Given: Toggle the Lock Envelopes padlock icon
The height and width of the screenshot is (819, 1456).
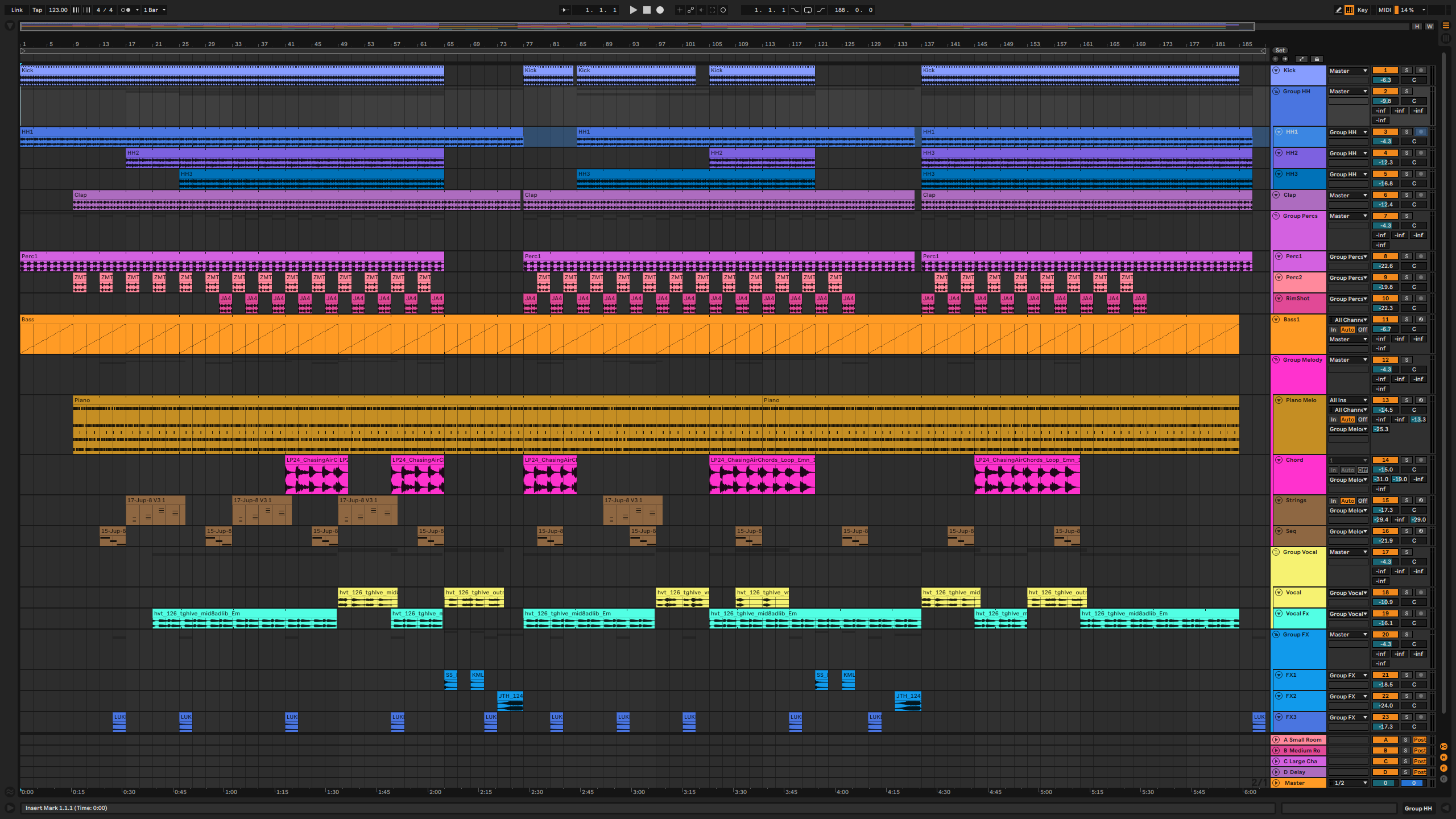Looking at the screenshot, I should coord(1317,59).
